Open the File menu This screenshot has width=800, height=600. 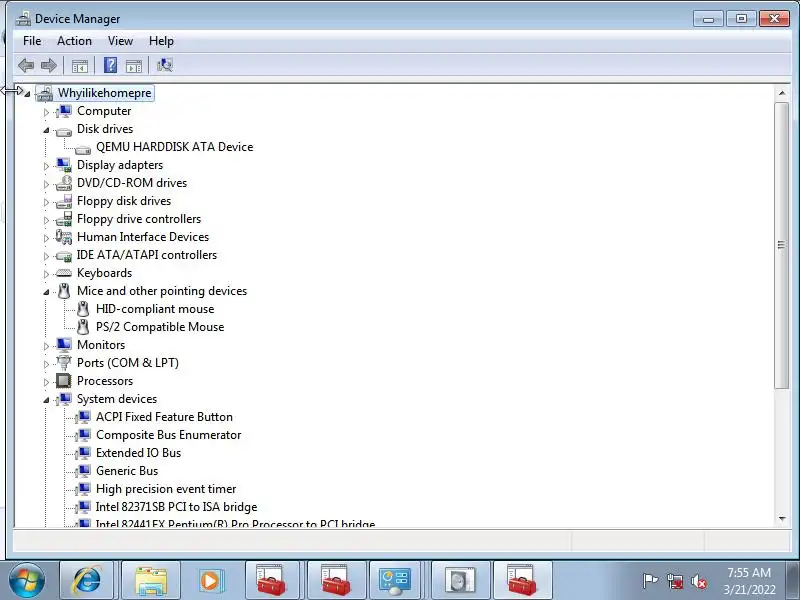tap(32, 41)
